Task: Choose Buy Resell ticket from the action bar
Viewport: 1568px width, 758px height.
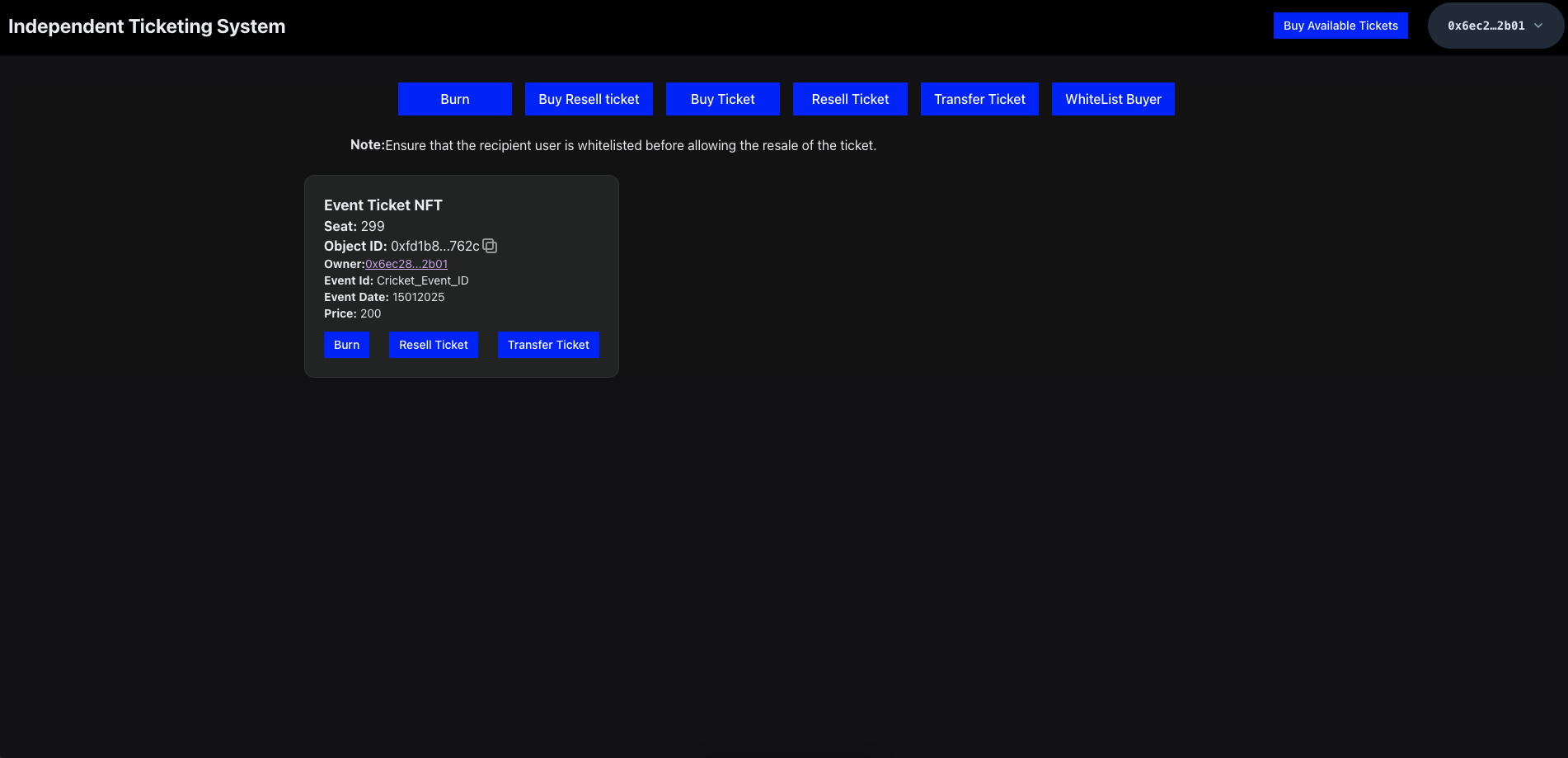Action: (589, 98)
